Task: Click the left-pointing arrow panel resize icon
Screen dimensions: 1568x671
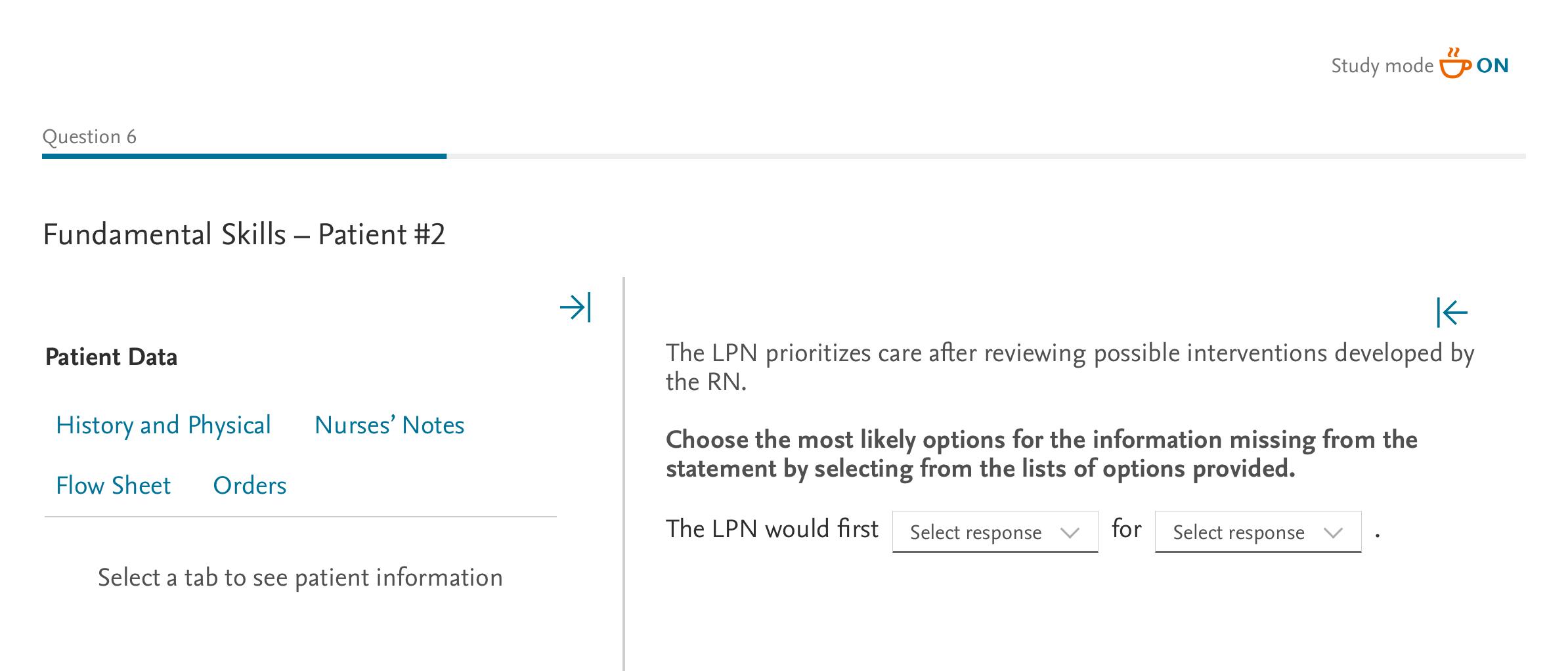Action: 1452,312
